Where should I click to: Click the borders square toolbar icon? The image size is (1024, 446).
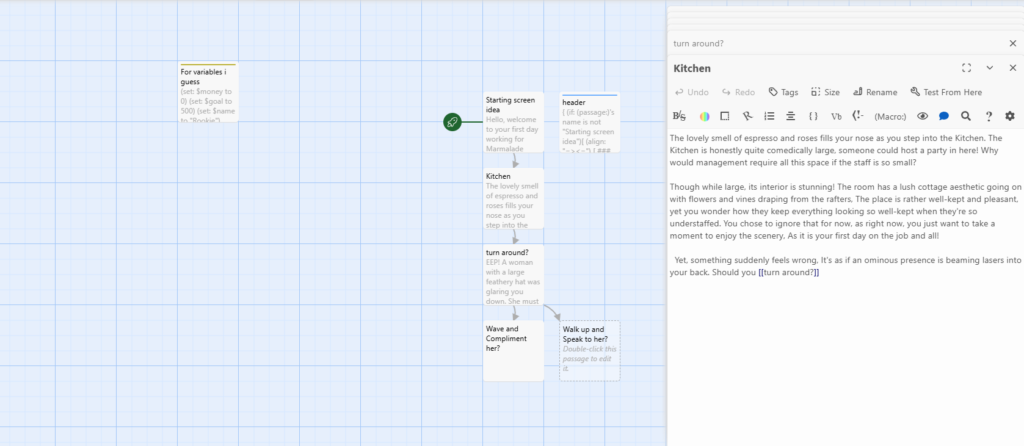(725, 116)
